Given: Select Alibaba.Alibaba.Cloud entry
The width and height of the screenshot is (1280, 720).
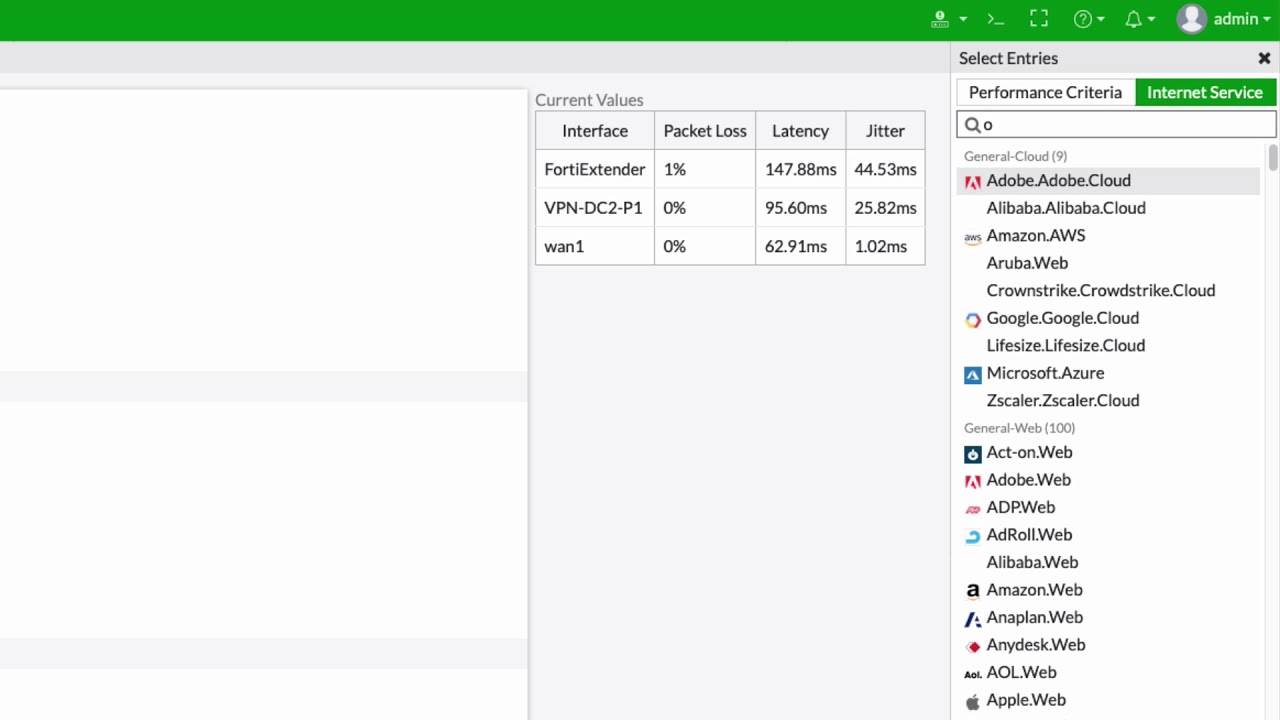Looking at the screenshot, I should tap(1066, 208).
